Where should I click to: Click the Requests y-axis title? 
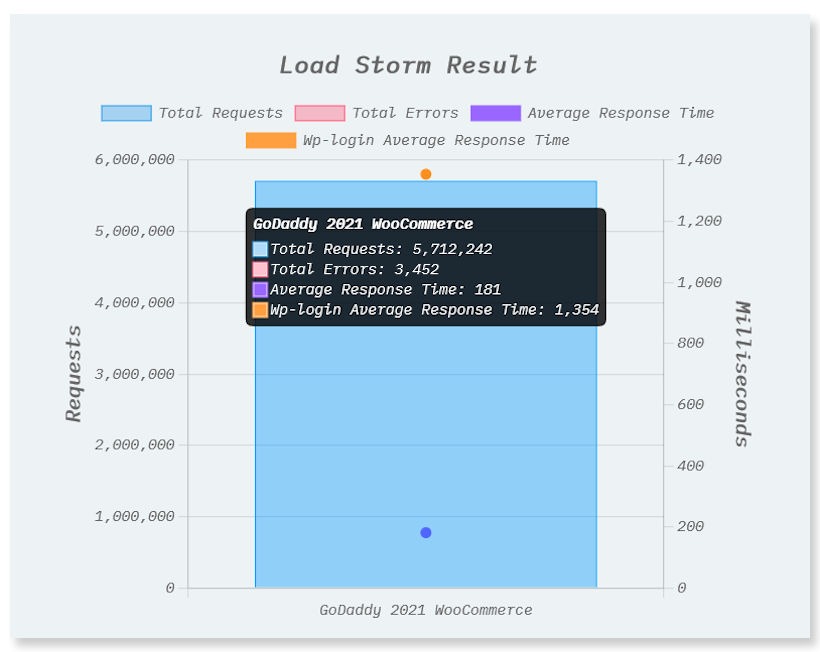[74, 374]
